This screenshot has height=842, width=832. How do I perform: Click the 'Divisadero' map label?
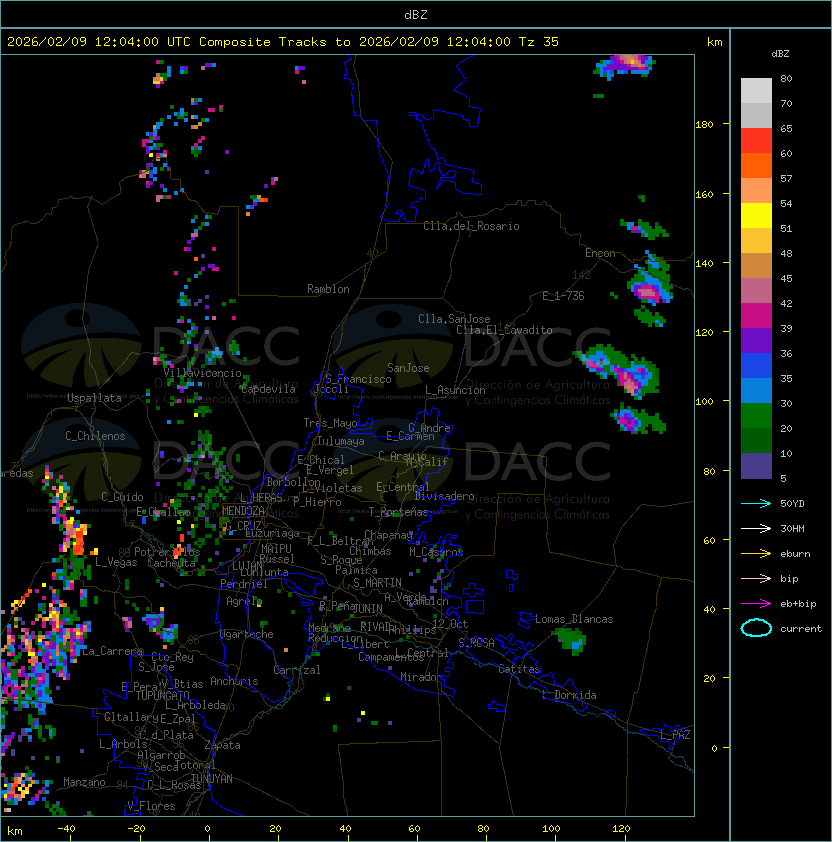pos(445,496)
